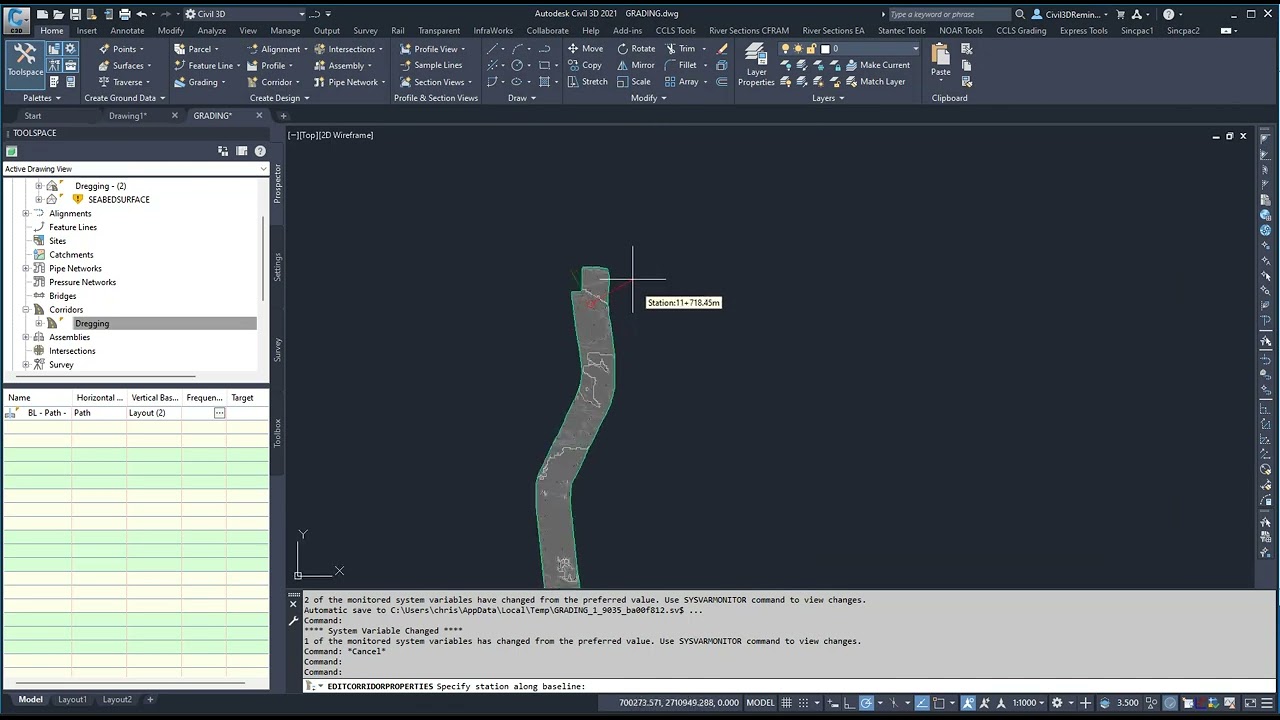Select the Dregging corridor tree item
The image size is (1280, 720).
(x=91, y=323)
